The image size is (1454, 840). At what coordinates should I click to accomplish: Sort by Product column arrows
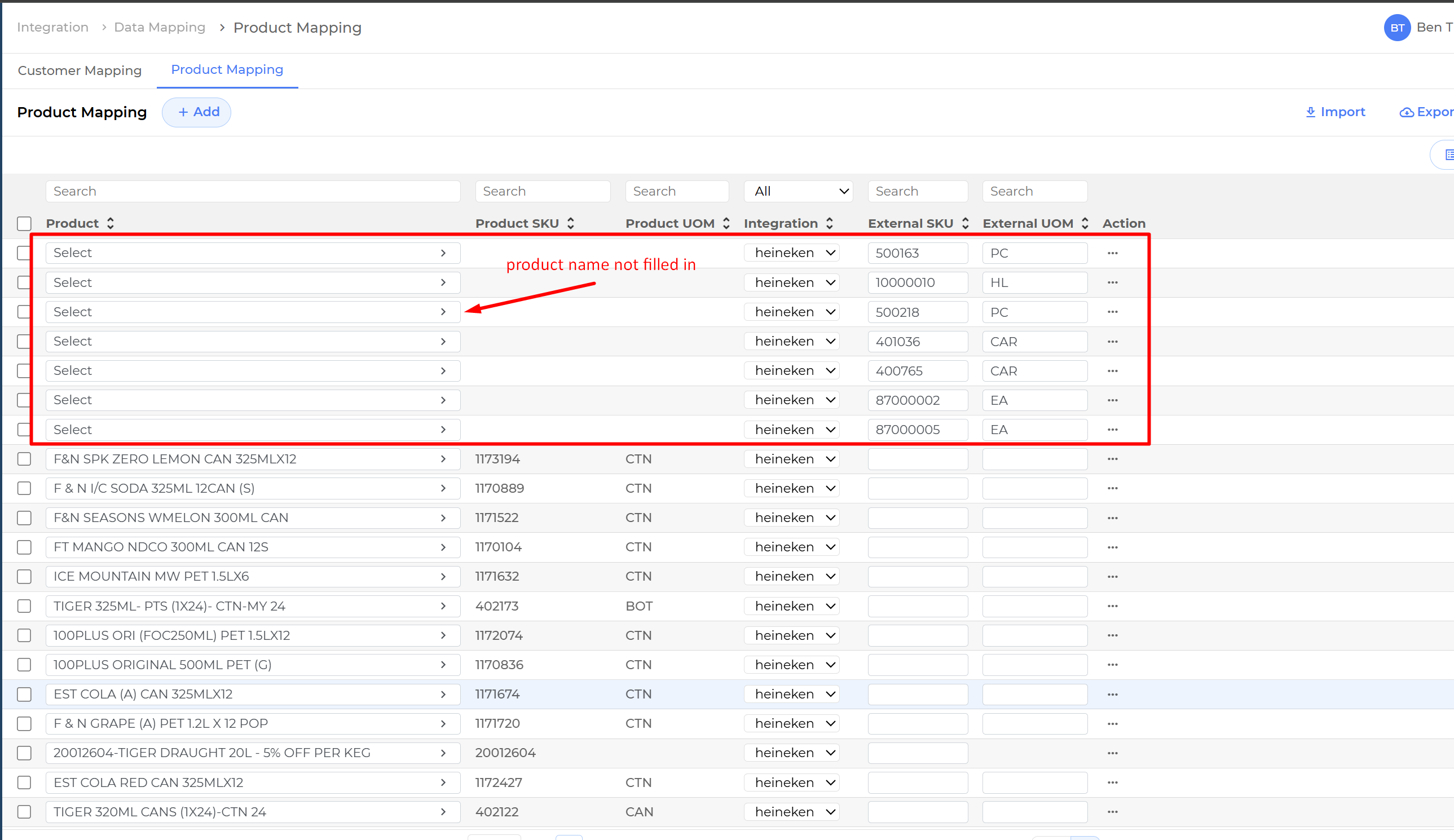click(110, 223)
